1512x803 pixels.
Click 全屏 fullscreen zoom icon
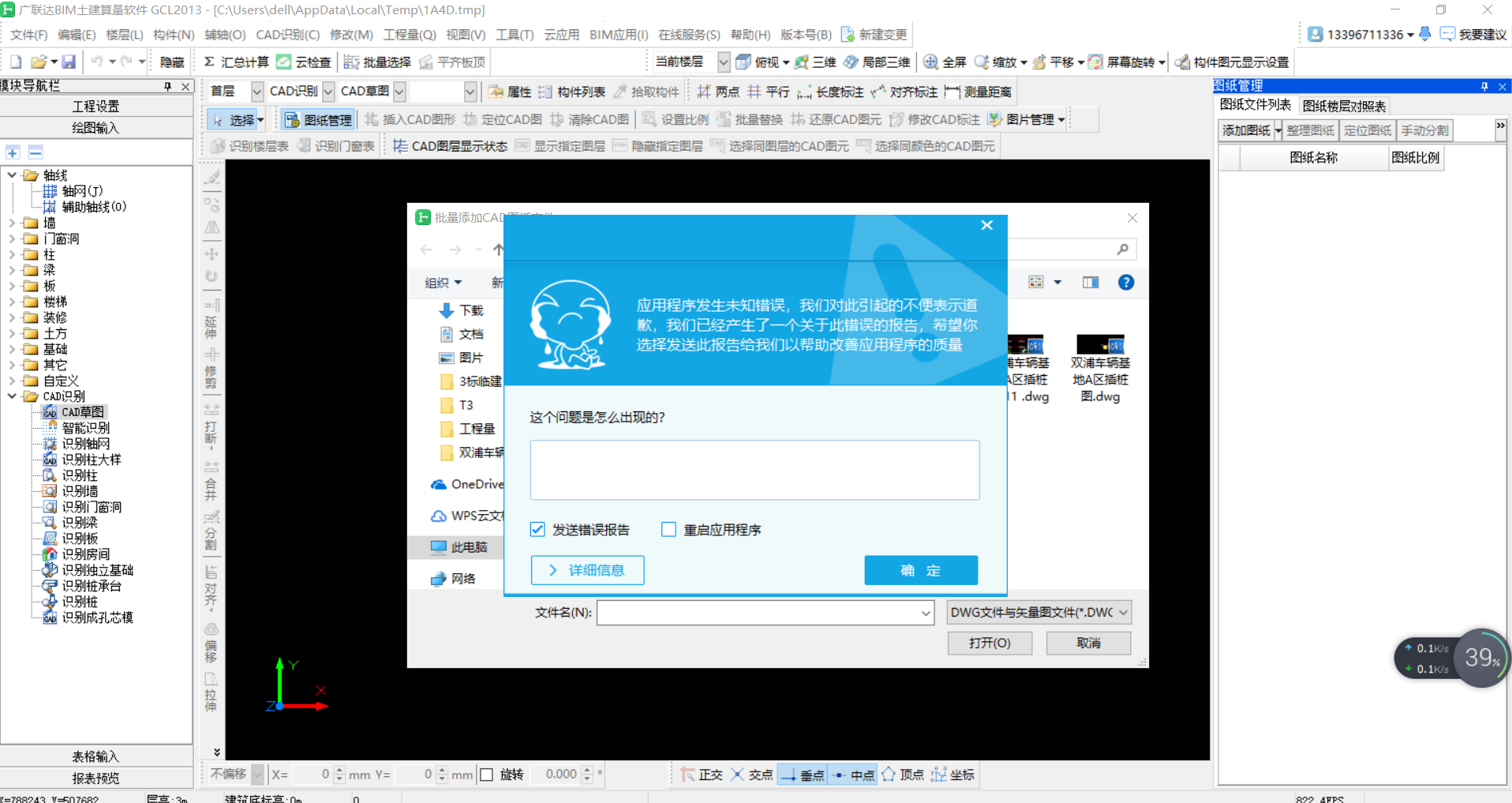click(930, 62)
